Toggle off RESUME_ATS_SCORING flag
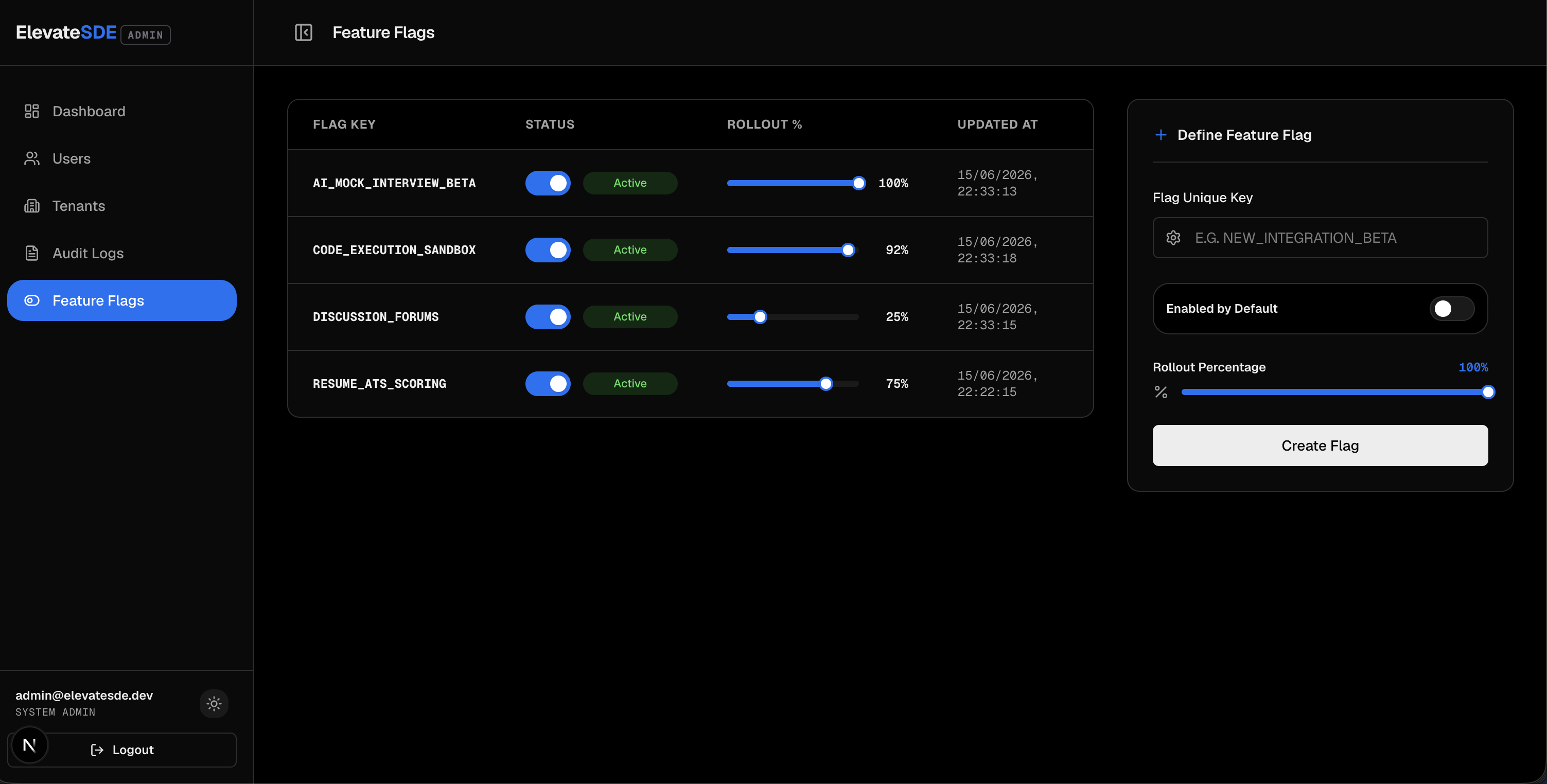Viewport: 1547px width, 784px height. coord(548,384)
